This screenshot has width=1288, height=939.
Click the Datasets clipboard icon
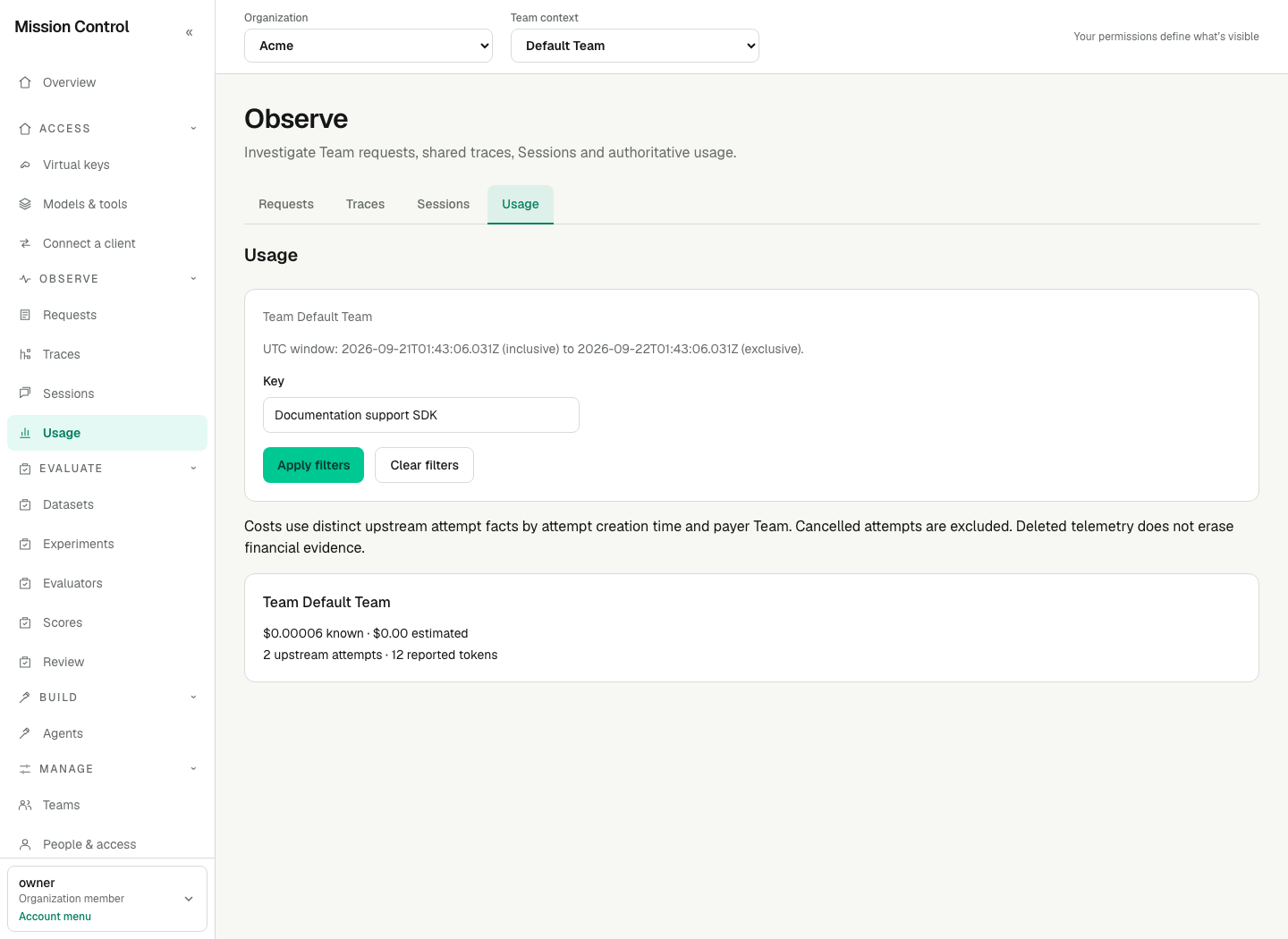coord(25,504)
